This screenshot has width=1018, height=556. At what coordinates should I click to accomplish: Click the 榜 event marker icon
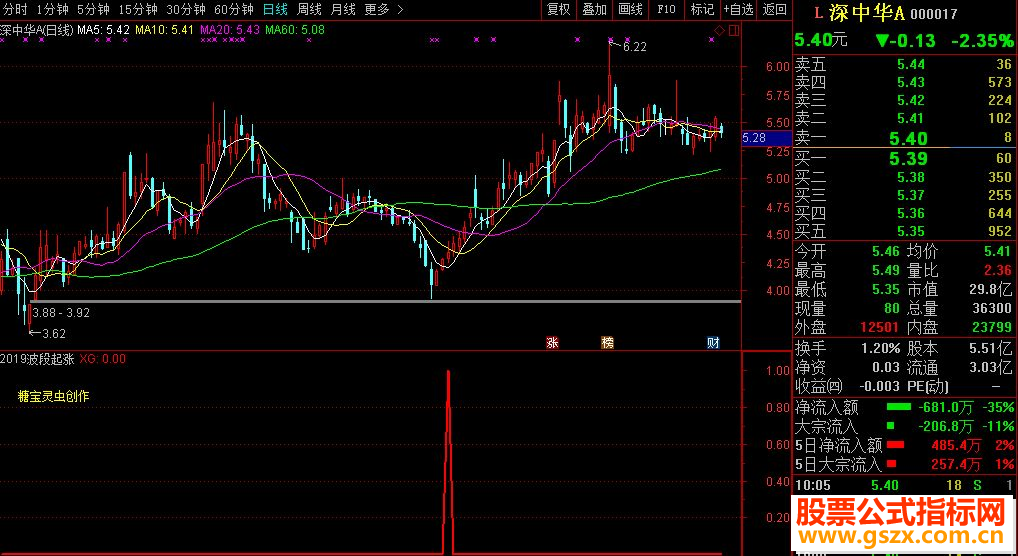[x=608, y=343]
